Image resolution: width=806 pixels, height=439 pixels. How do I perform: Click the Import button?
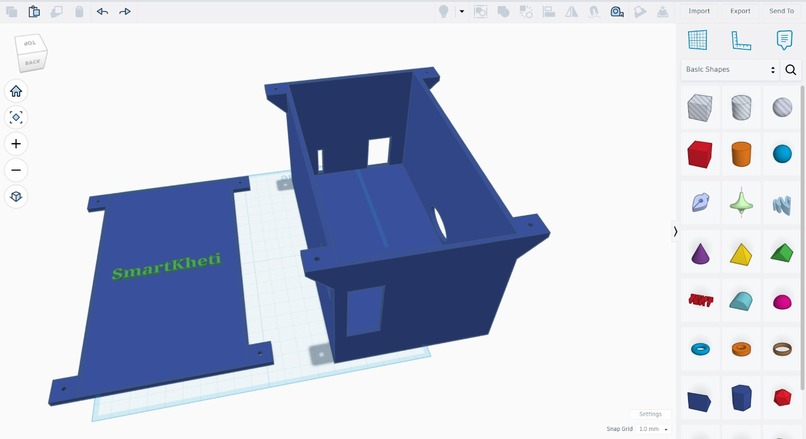pos(699,11)
